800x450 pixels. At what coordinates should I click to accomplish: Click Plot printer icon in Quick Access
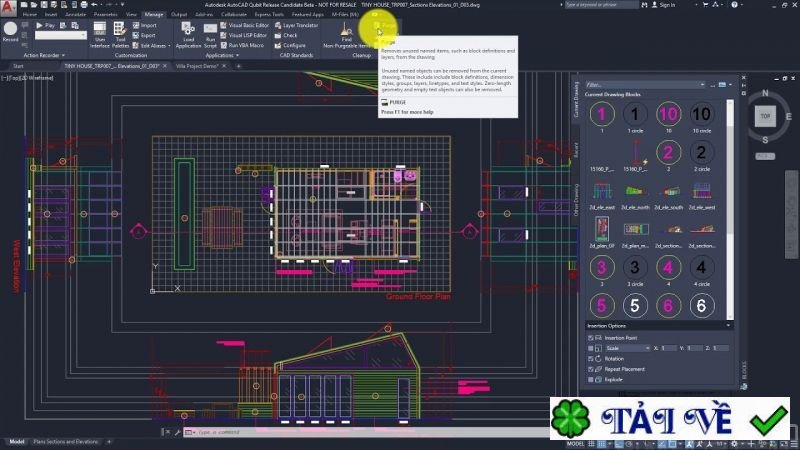coord(84,5)
